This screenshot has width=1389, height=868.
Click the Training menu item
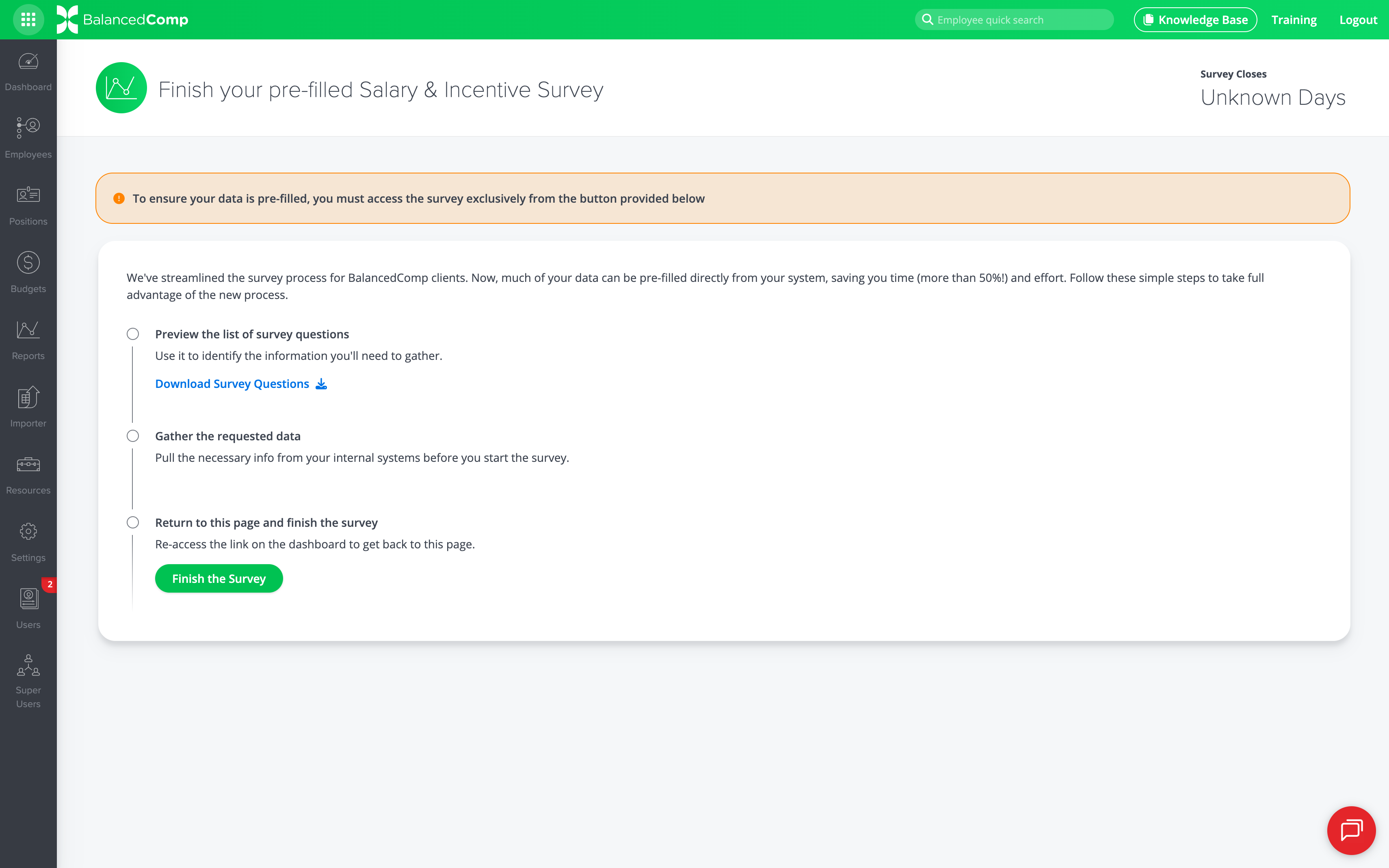click(1293, 19)
